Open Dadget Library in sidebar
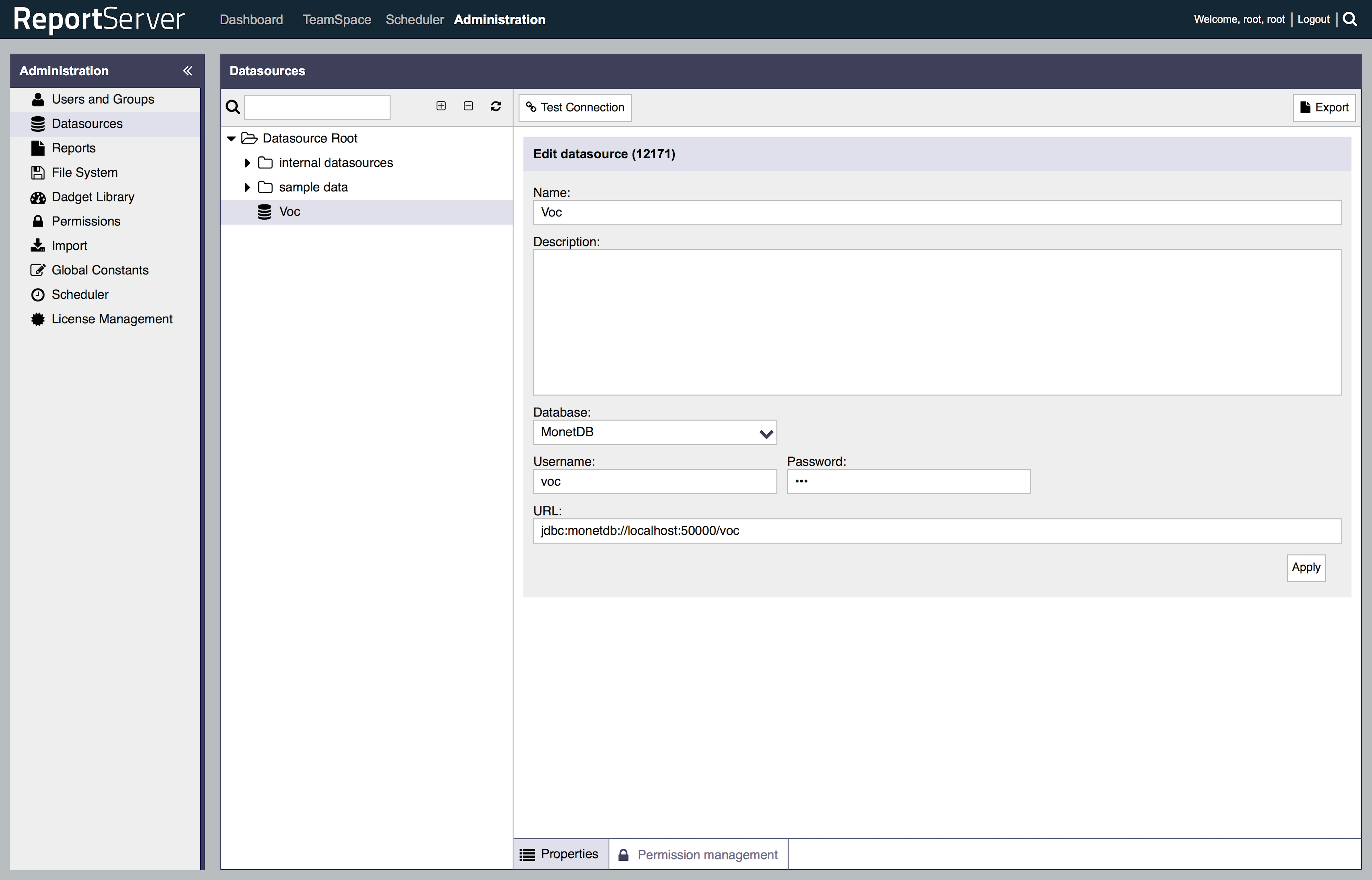This screenshot has height=880, width=1372. click(x=93, y=197)
